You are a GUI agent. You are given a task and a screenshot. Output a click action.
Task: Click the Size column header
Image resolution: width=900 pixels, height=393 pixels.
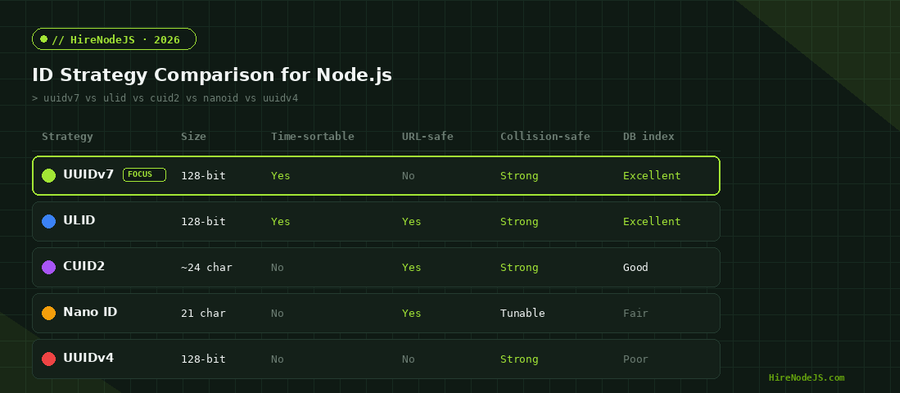click(x=193, y=137)
